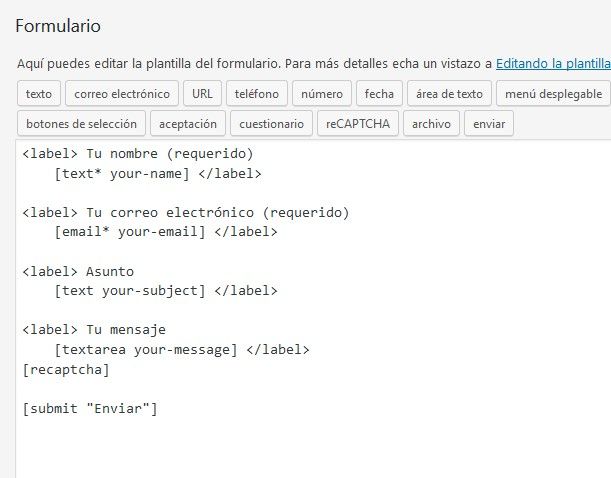Add an 'archivo' upload tag
Image resolution: width=611 pixels, height=478 pixels.
431,123
